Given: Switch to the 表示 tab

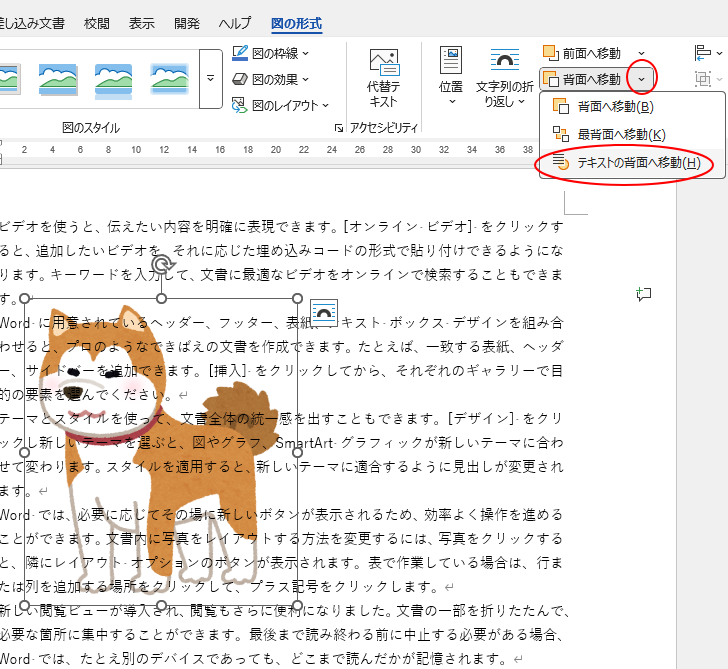Looking at the screenshot, I should pos(142,22).
